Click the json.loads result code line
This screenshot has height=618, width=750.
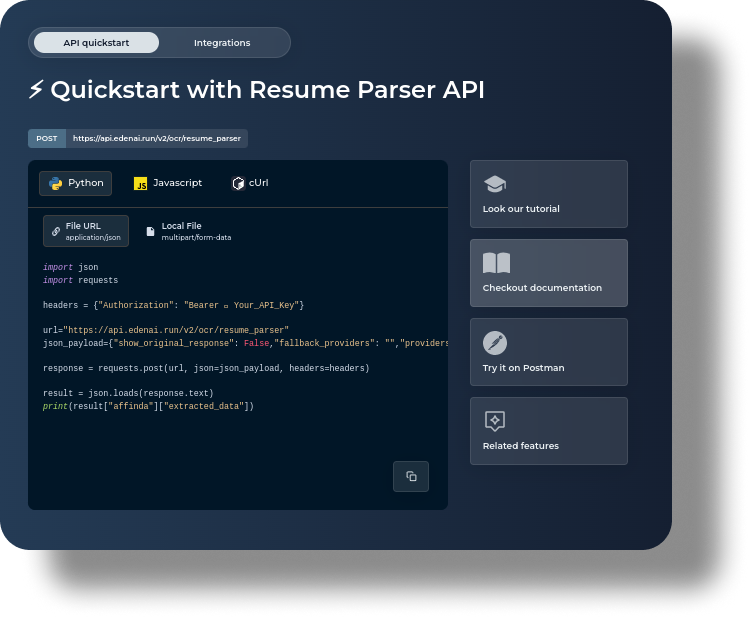click(128, 393)
